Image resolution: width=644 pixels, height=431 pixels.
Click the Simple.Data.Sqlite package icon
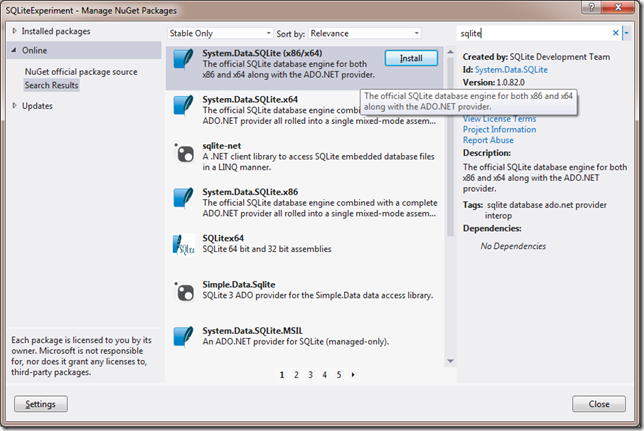184,291
